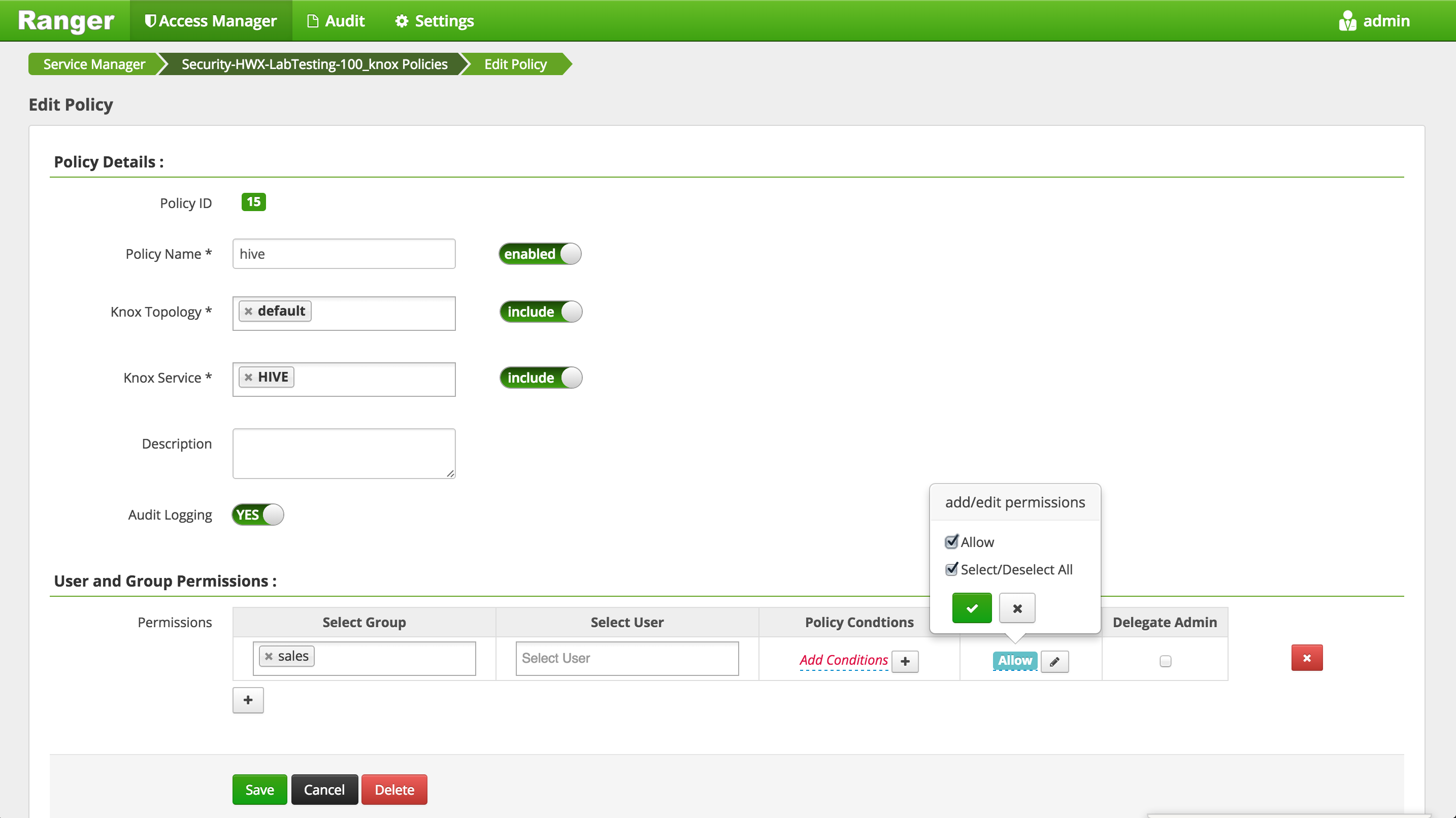Delete permission row with red X button
The height and width of the screenshot is (818, 1456).
(1306, 658)
